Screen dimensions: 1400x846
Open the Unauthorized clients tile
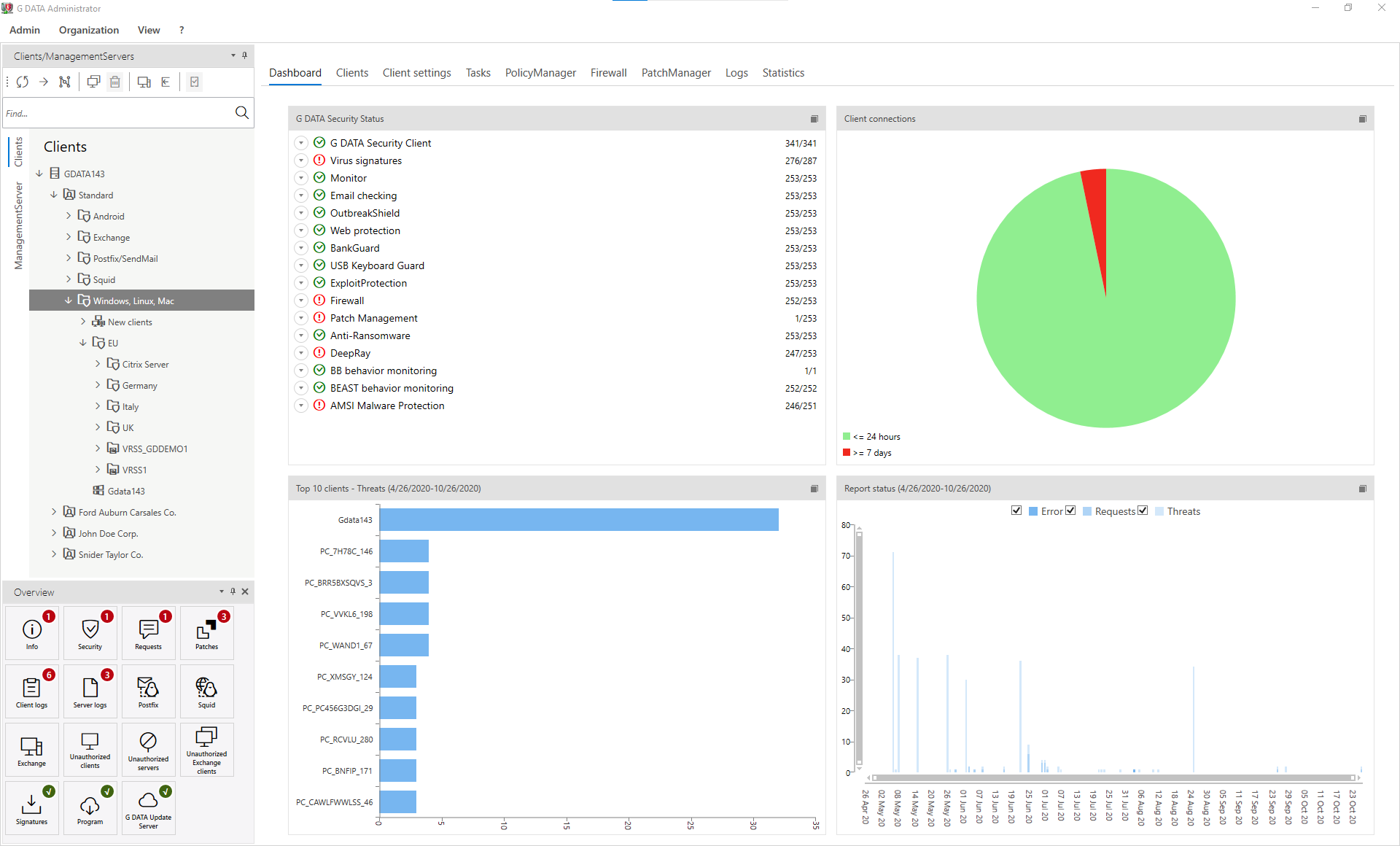[90, 750]
